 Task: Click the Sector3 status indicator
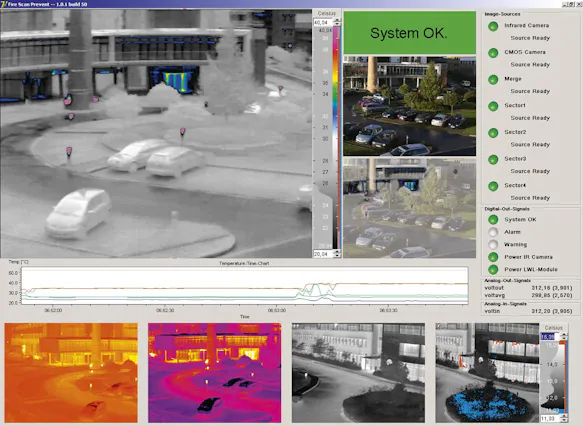pos(493,159)
